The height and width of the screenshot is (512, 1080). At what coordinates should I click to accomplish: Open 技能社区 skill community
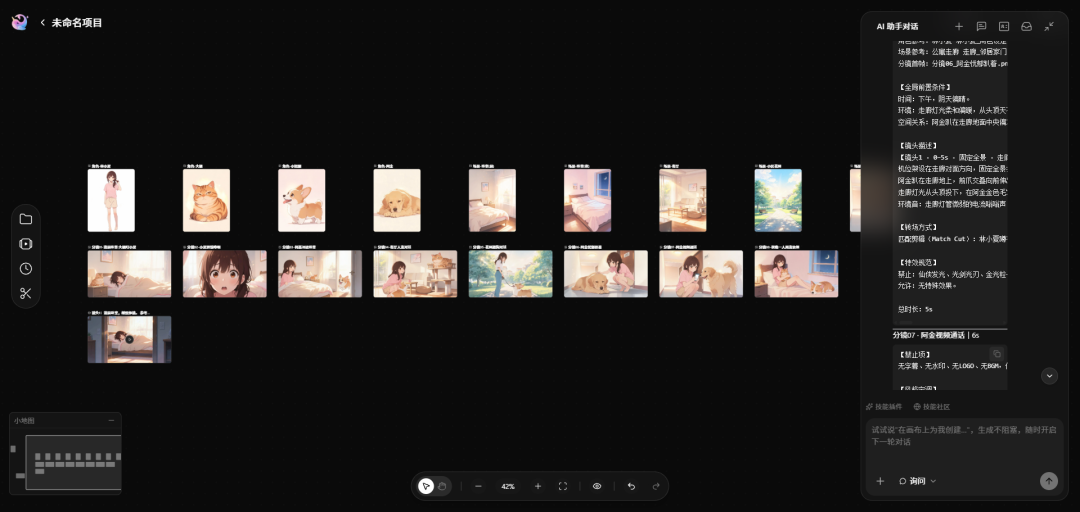[932, 407]
